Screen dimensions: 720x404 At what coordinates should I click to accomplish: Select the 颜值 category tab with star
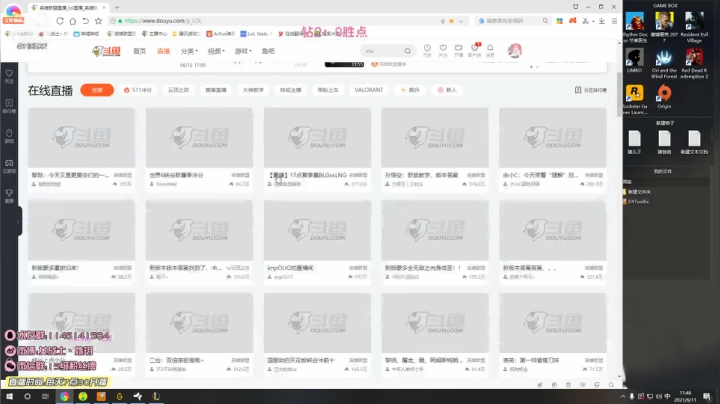(410, 90)
